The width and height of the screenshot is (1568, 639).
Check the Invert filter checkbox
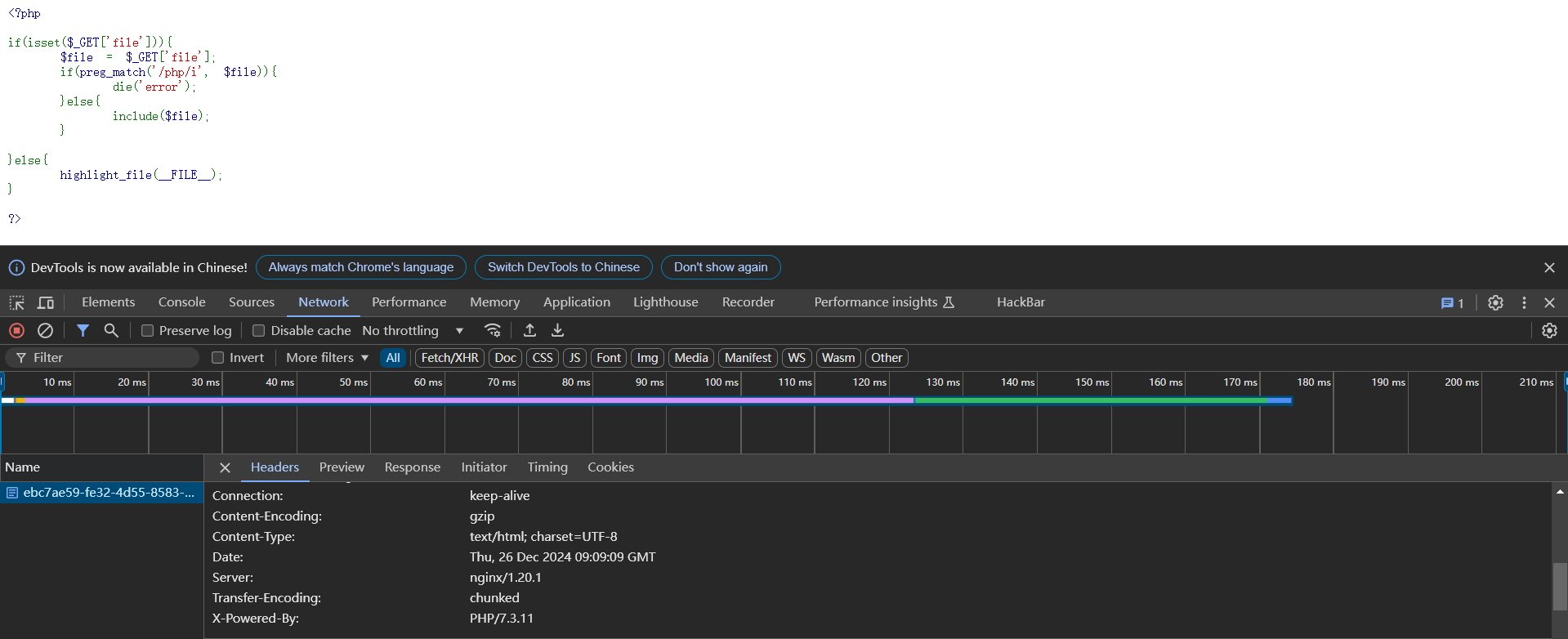(218, 358)
